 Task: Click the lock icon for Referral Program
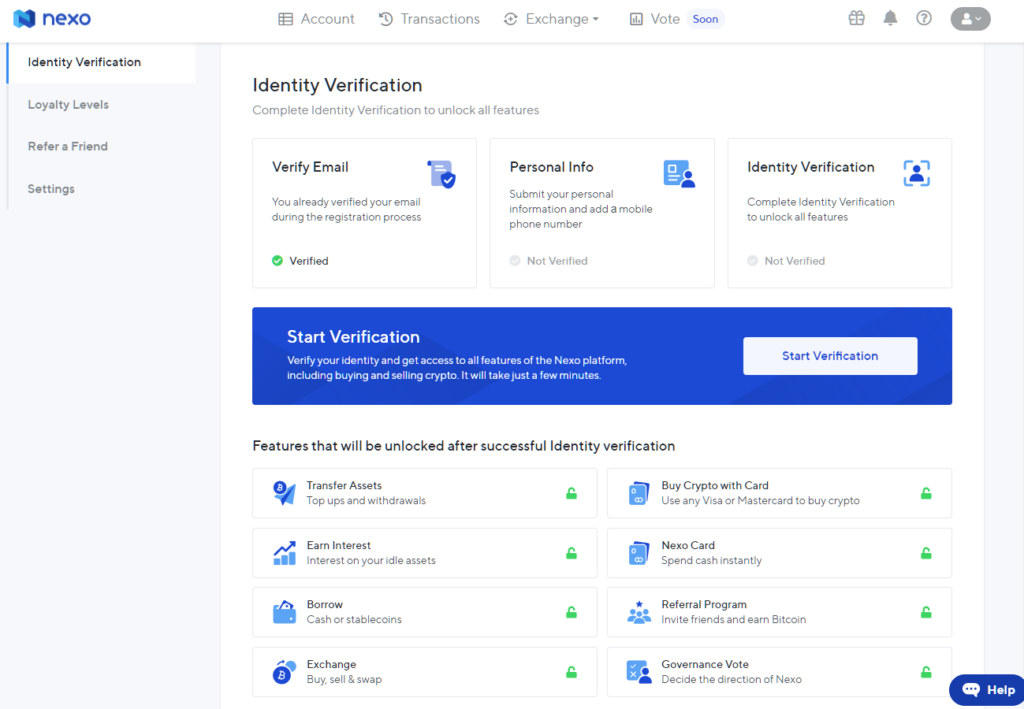coord(926,612)
